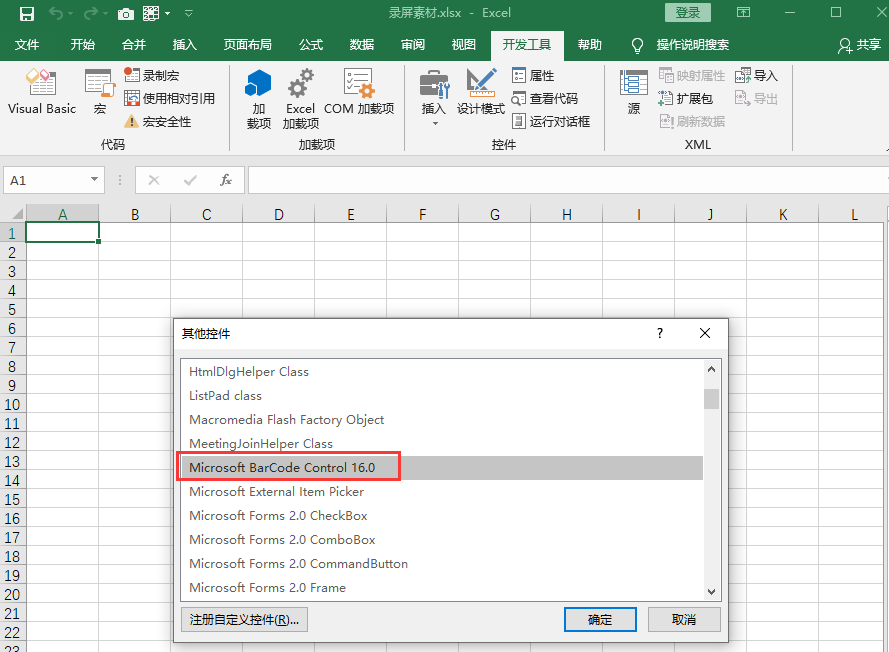Switch to the 数据 data tab
The height and width of the screenshot is (652, 889).
(362, 45)
